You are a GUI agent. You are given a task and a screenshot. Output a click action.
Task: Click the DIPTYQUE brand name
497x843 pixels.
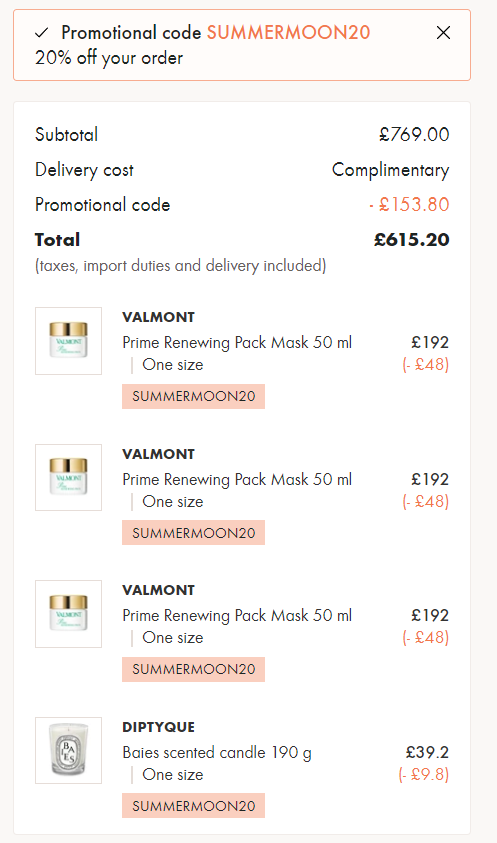coord(159,727)
